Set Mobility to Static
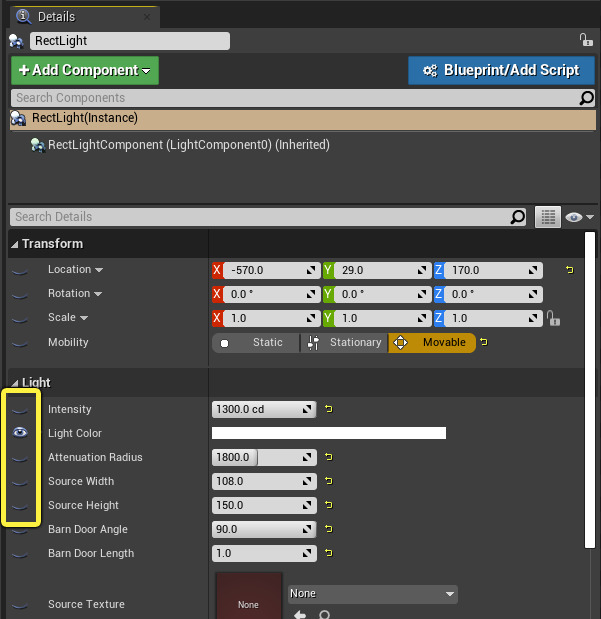601x619 pixels. pos(256,343)
